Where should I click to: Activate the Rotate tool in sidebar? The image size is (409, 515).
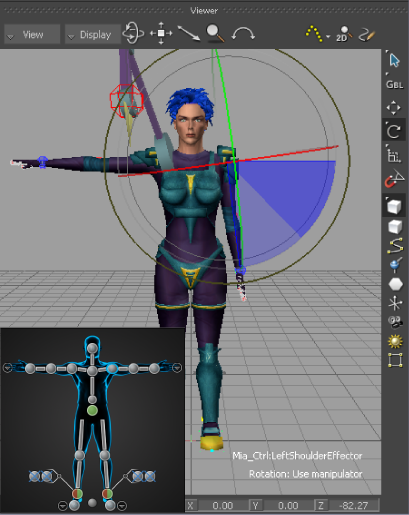click(x=394, y=130)
